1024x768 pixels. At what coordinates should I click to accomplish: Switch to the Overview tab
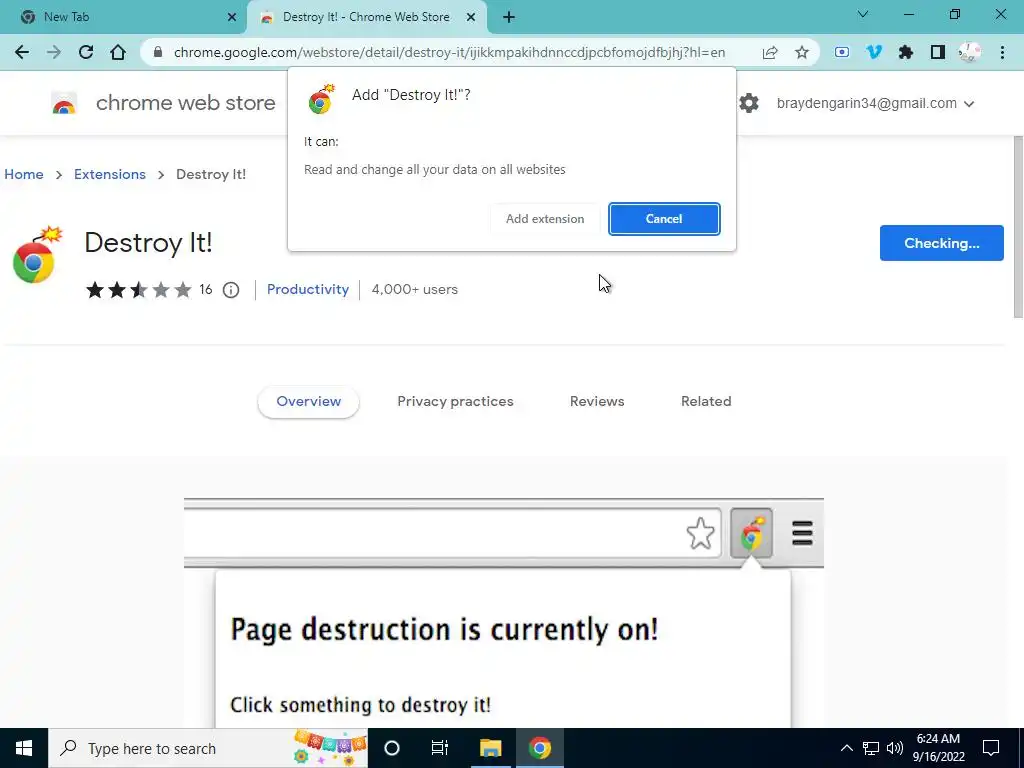click(x=308, y=402)
